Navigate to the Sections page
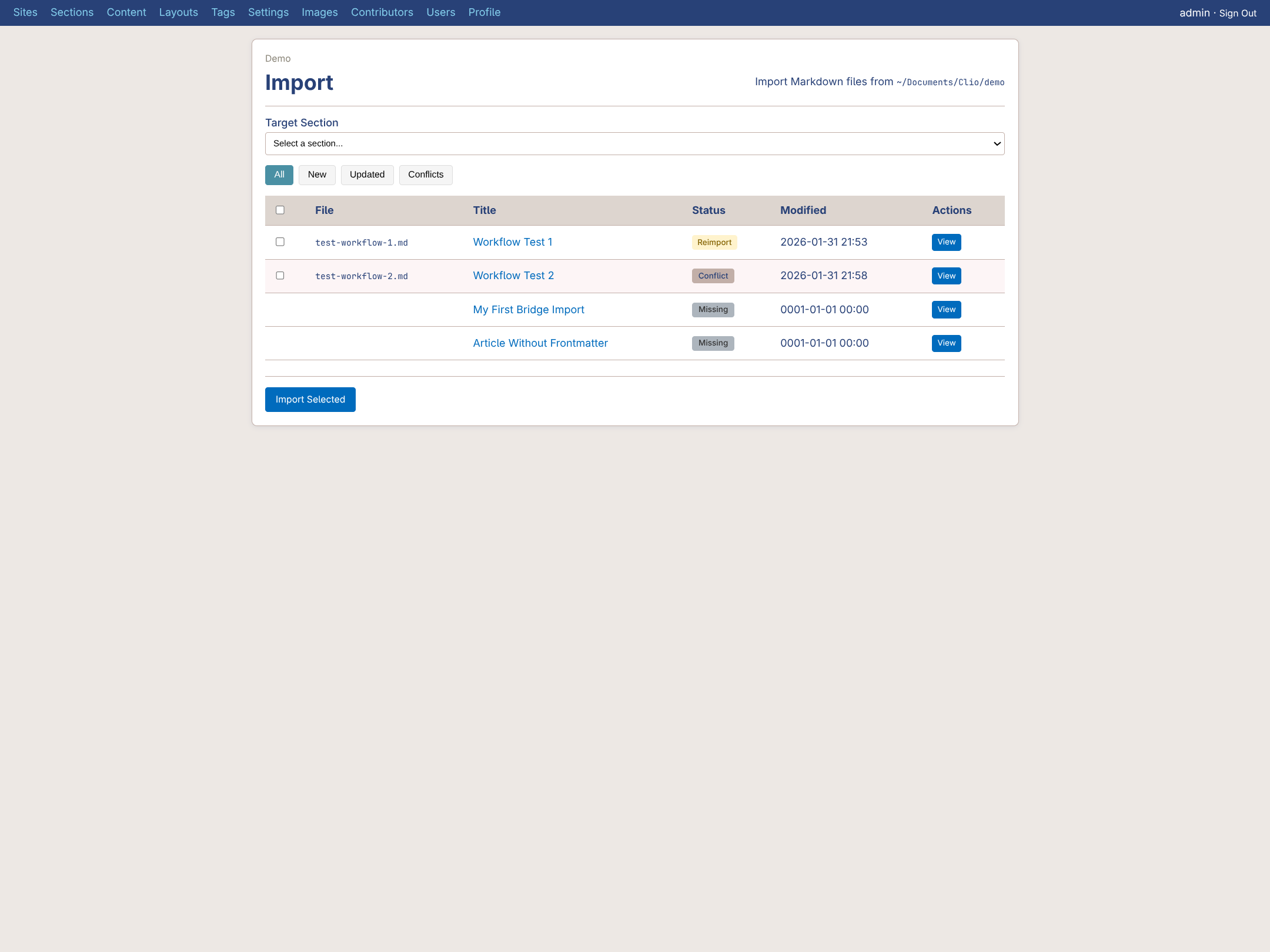This screenshot has width=1270, height=952. coord(72,12)
